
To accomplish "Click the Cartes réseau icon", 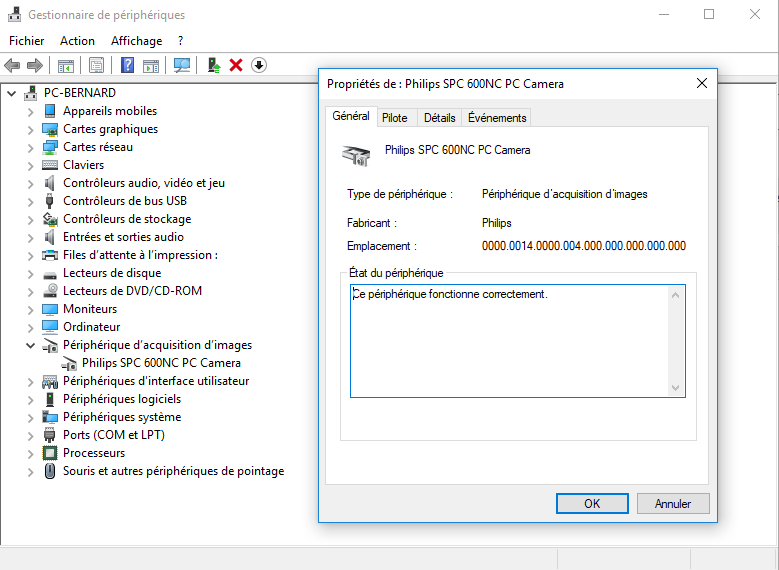I will (50, 147).
